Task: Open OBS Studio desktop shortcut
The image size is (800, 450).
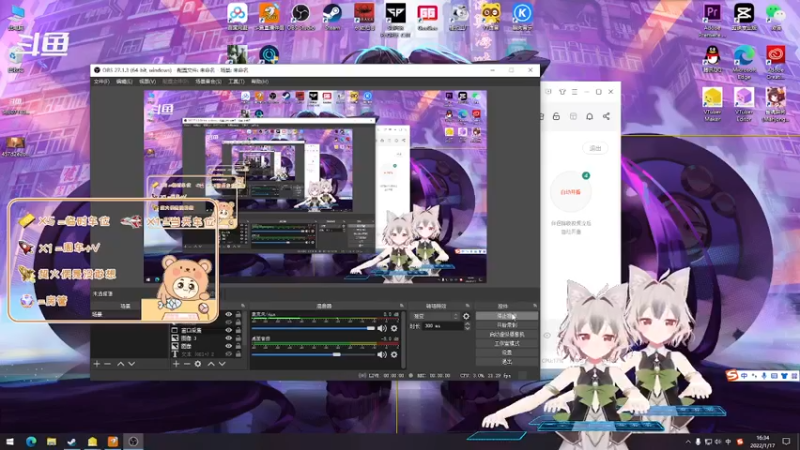Action: pos(301,17)
